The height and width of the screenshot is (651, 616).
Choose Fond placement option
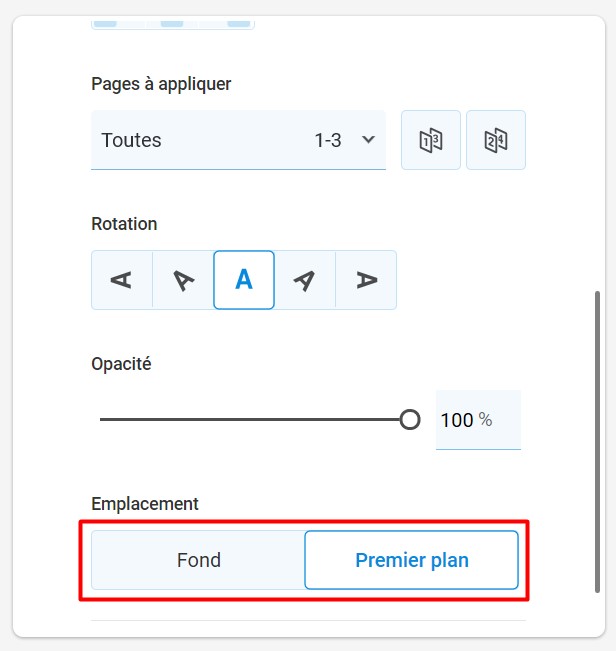tap(198, 560)
